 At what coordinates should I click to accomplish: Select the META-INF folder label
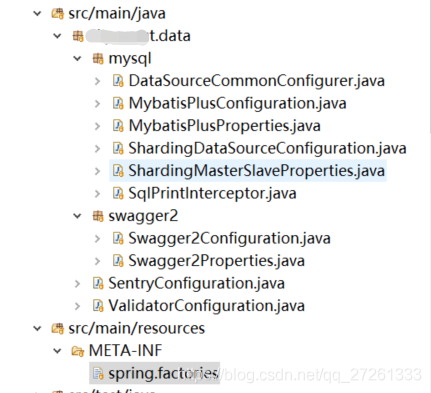point(126,351)
